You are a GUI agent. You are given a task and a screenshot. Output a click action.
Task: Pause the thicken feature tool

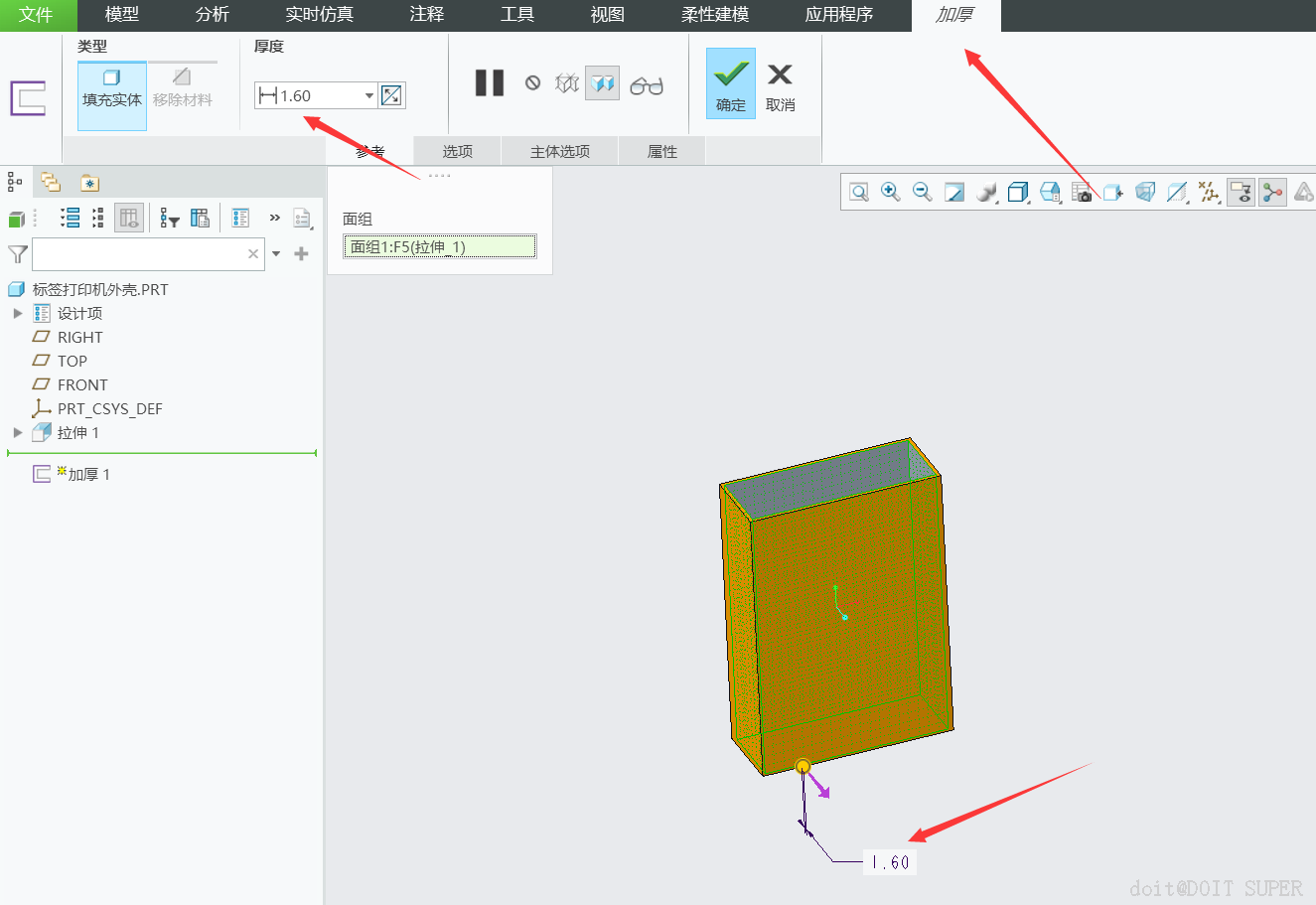(x=489, y=83)
